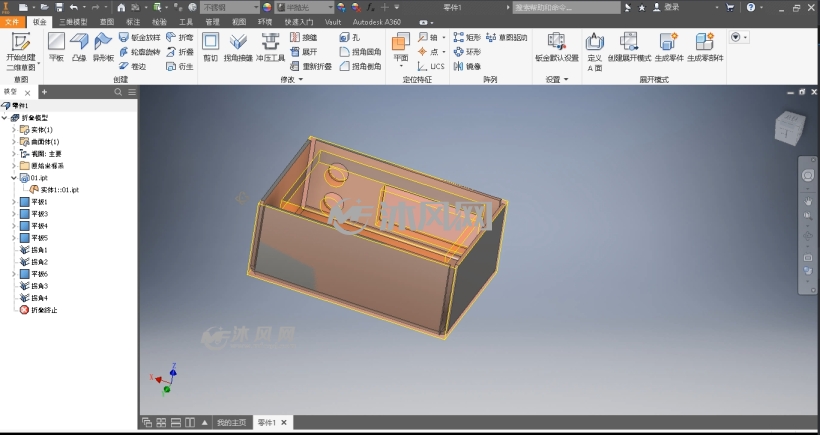820x435 pixels.
Task: Start a 2D sketch (开始创建二维草图)
Action: pyautogui.click(x=21, y=52)
